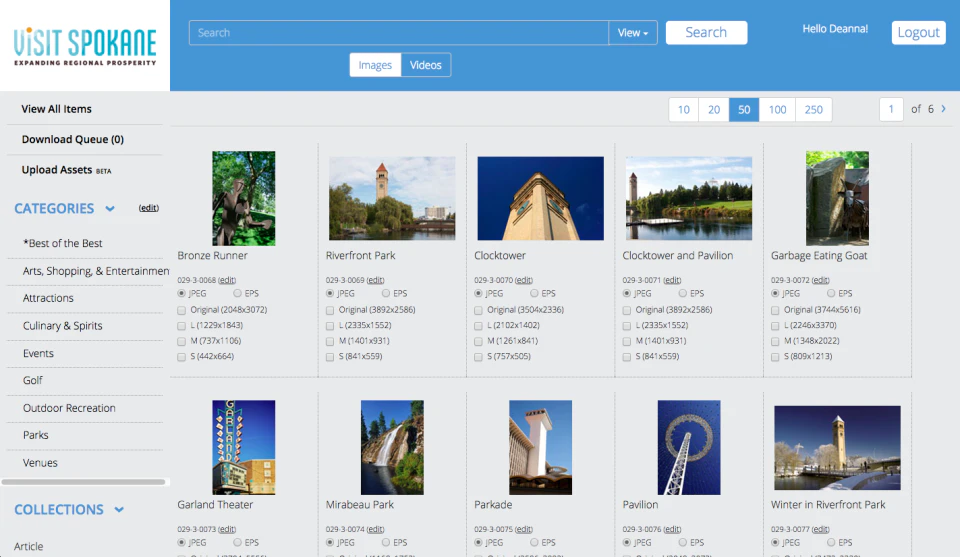Open Clocktower and Pavilion thumbnail

[689, 198]
